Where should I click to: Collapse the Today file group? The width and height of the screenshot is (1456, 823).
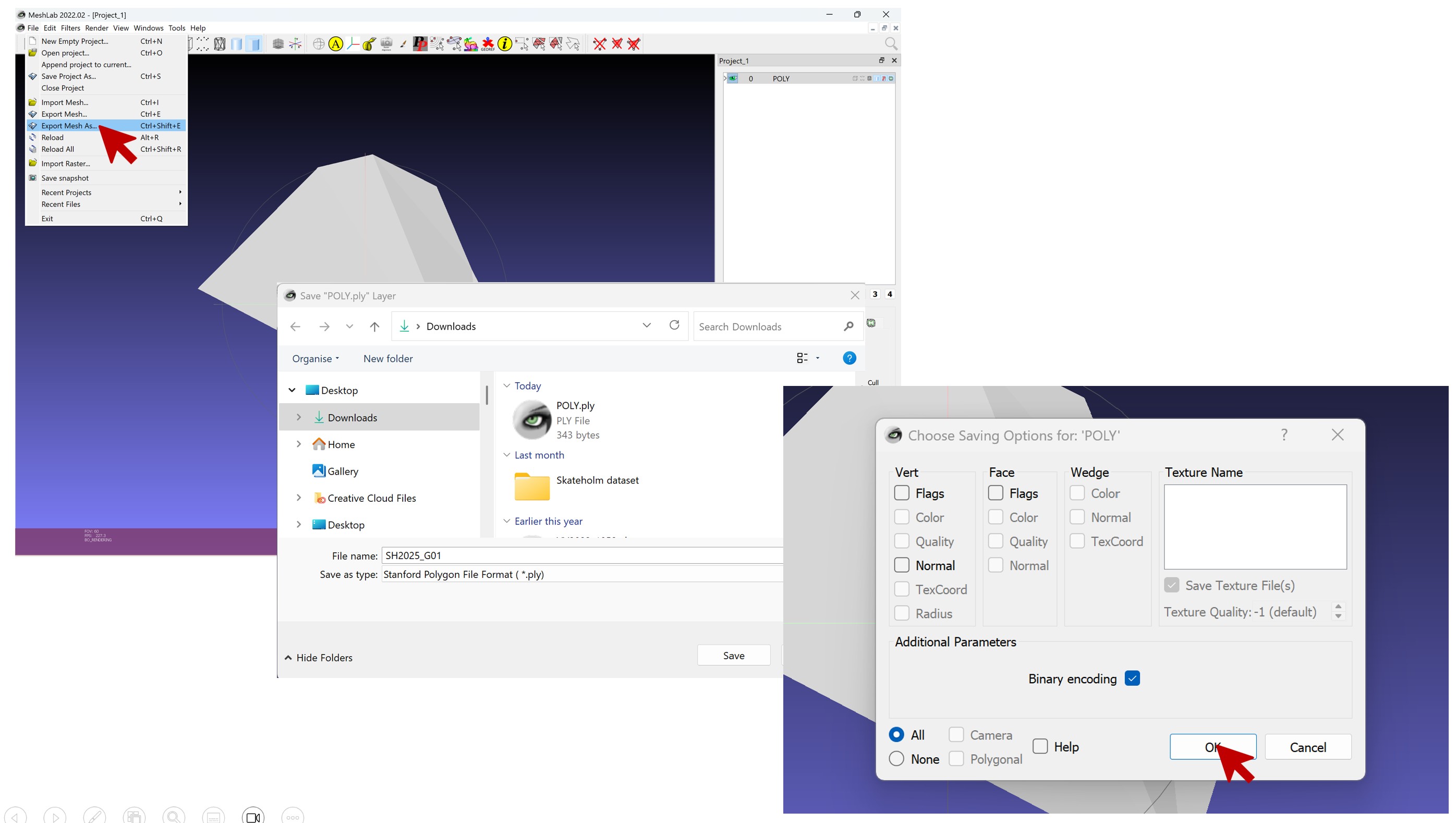(x=507, y=385)
